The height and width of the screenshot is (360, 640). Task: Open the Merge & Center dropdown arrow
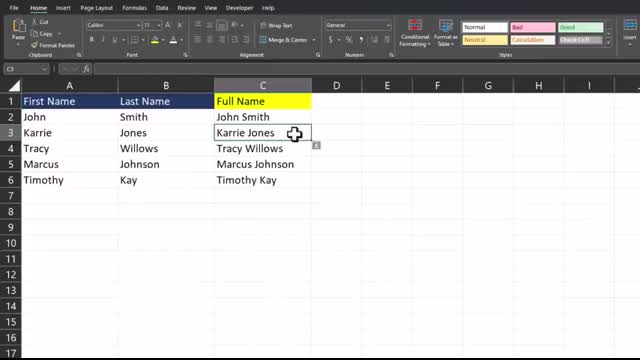tap(314, 40)
